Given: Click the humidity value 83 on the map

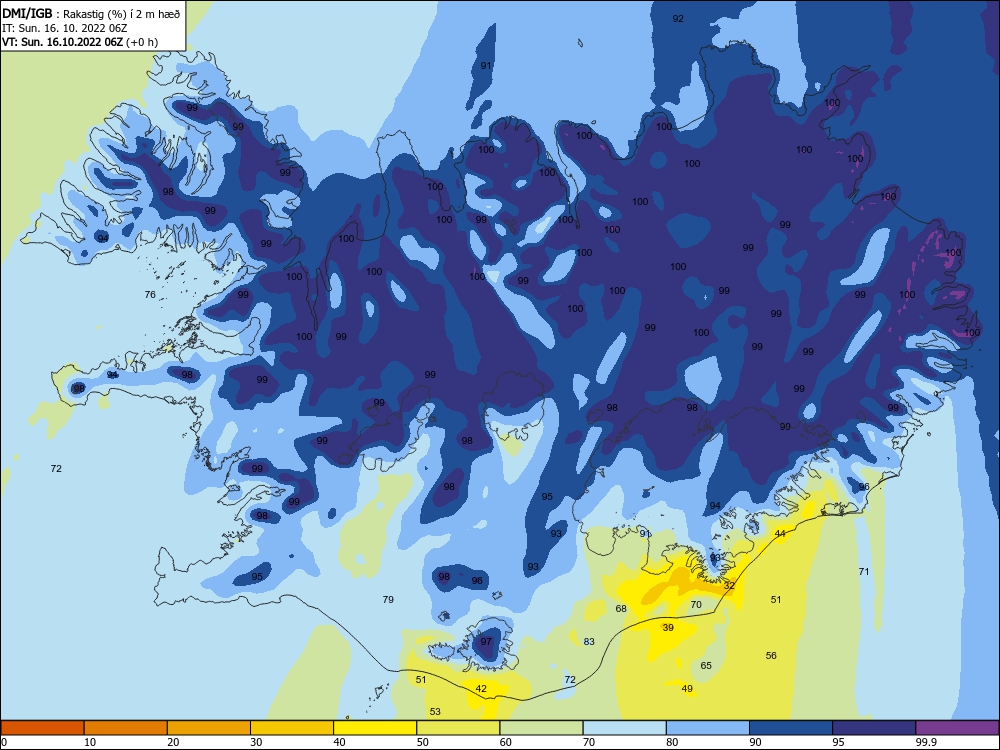Looking at the screenshot, I should [x=589, y=641].
